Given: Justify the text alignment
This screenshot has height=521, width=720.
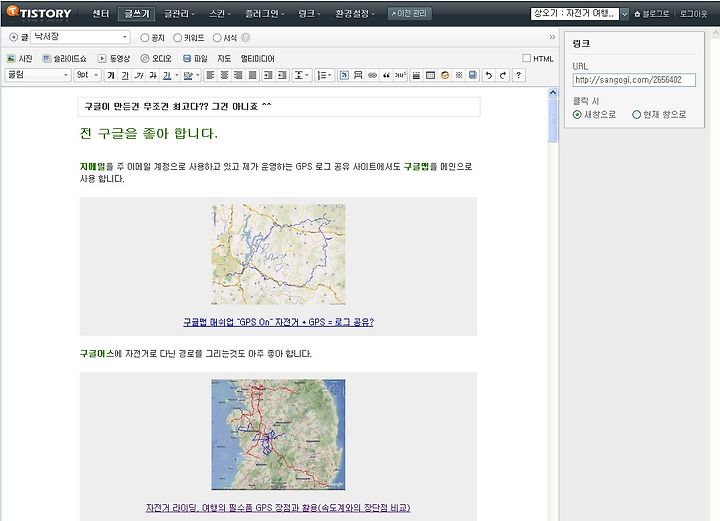Looking at the screenshot, I should point(253,75).
